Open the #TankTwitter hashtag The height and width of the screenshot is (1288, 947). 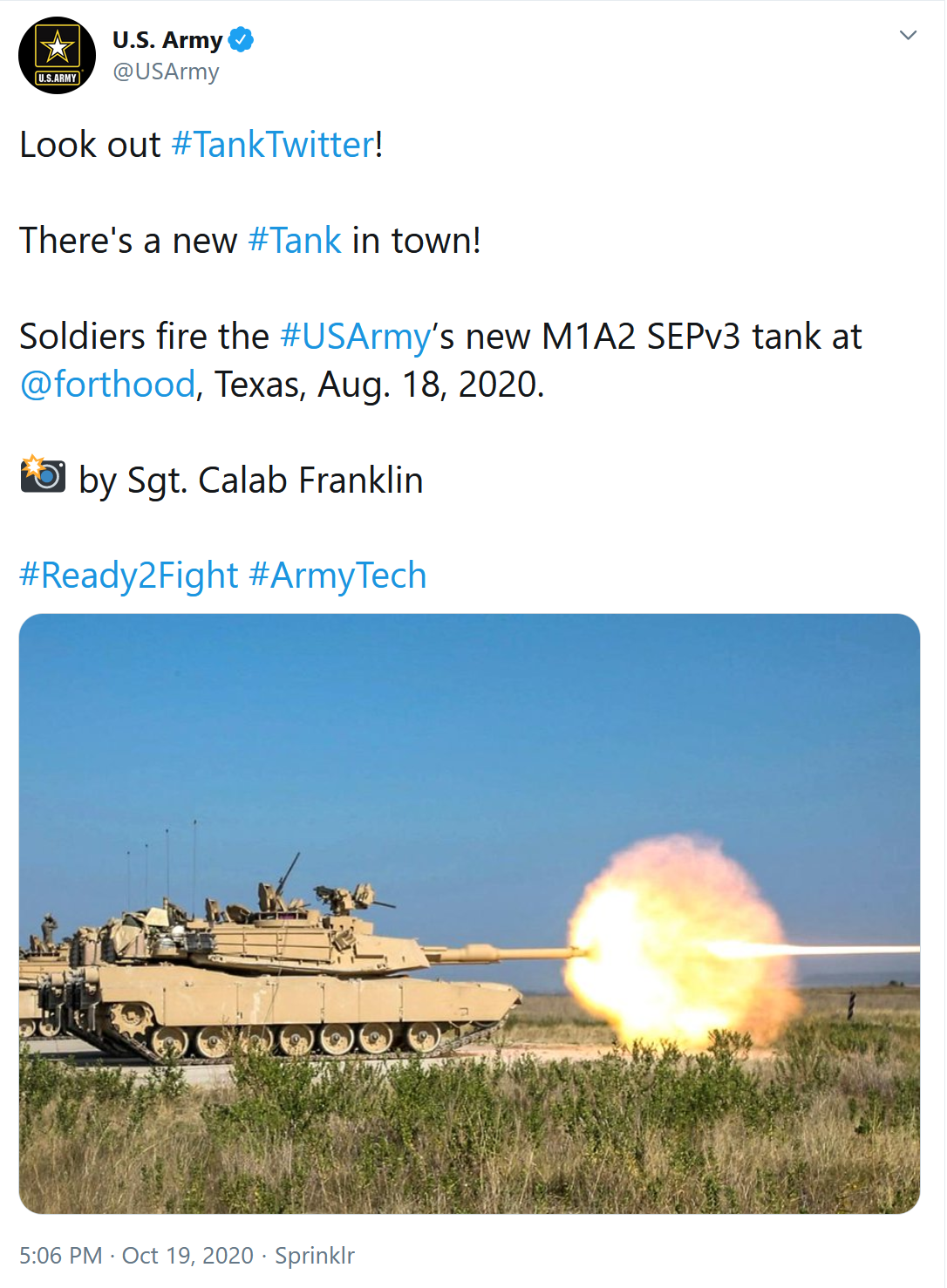pos(273,145)
